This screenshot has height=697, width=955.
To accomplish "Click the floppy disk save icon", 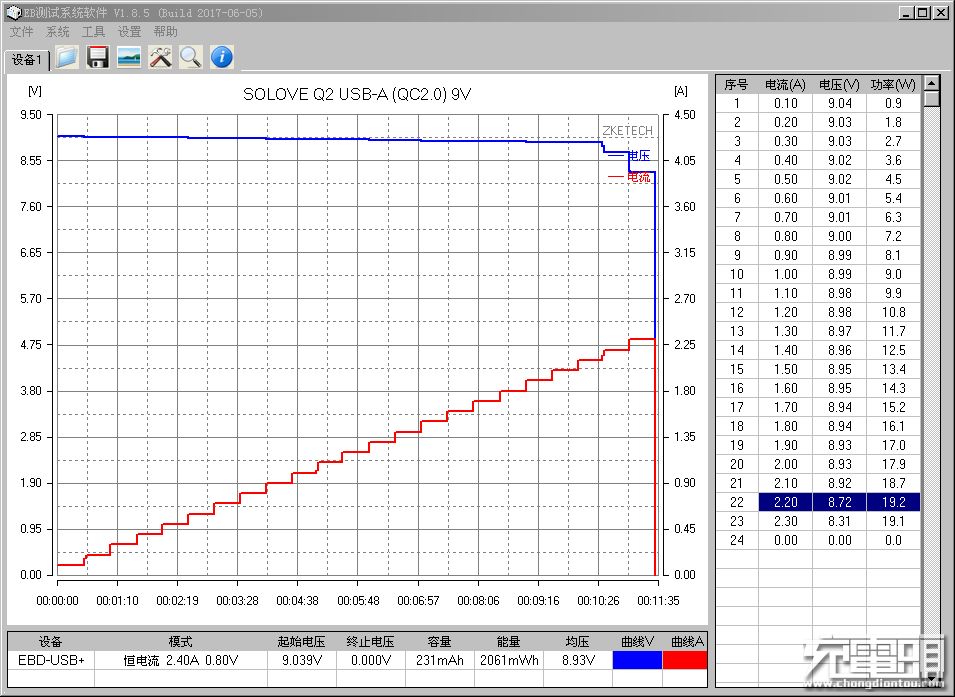I will (x=98, y=57).
